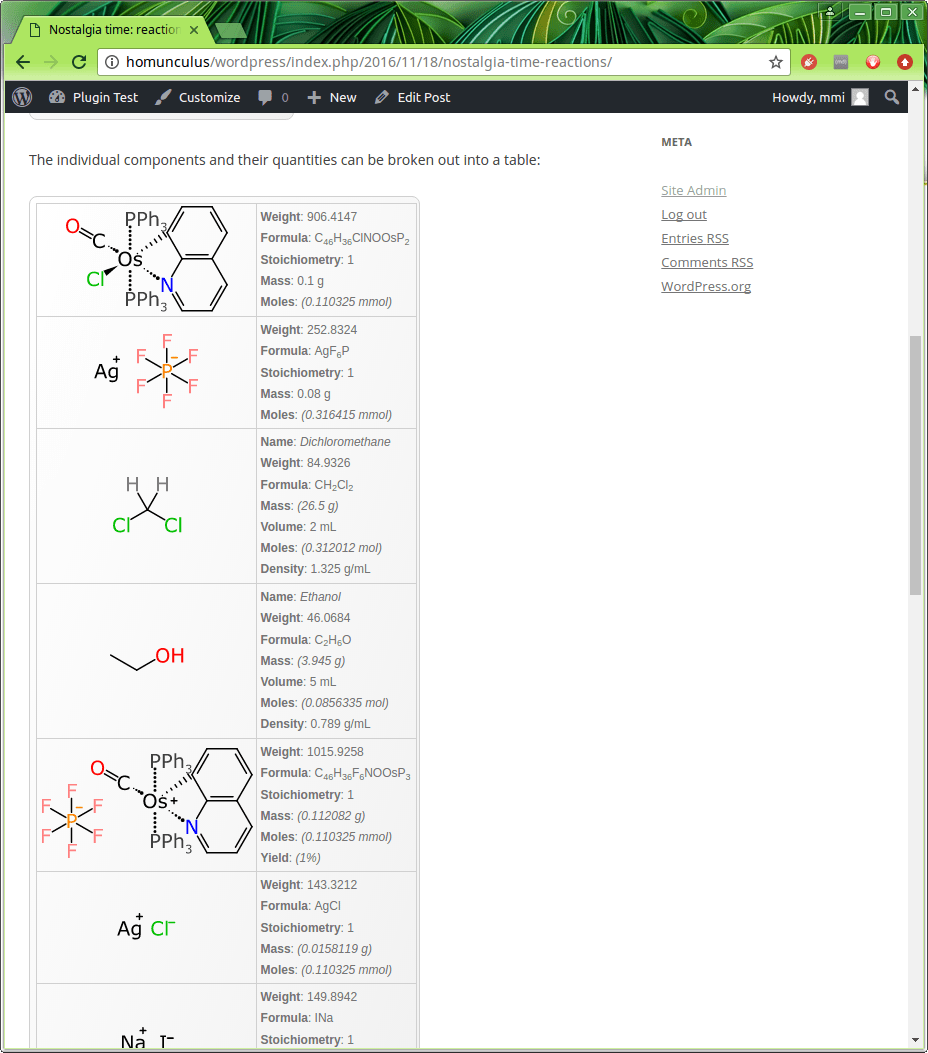Open the Customize option
The height and width of the screenshot is (1053, 928).
tap(198, 97)
